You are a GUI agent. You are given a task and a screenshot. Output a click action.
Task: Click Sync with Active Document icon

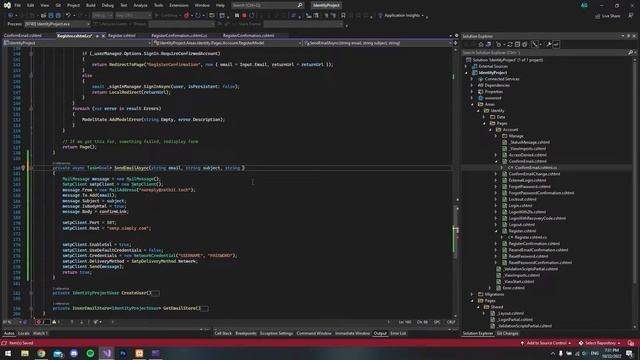pos(510,44)
